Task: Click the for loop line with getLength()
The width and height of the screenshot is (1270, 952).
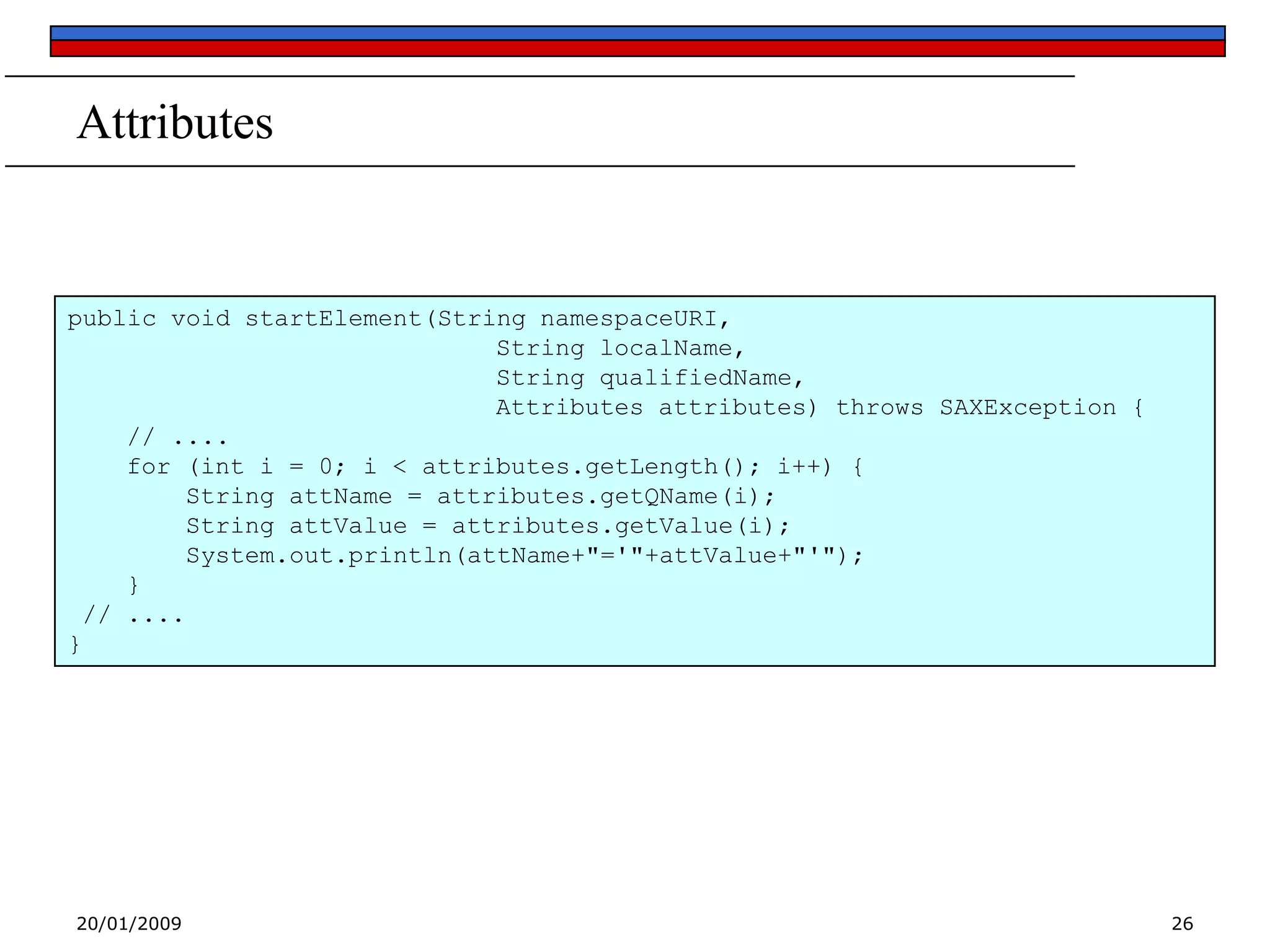Action: pos(495,467)
